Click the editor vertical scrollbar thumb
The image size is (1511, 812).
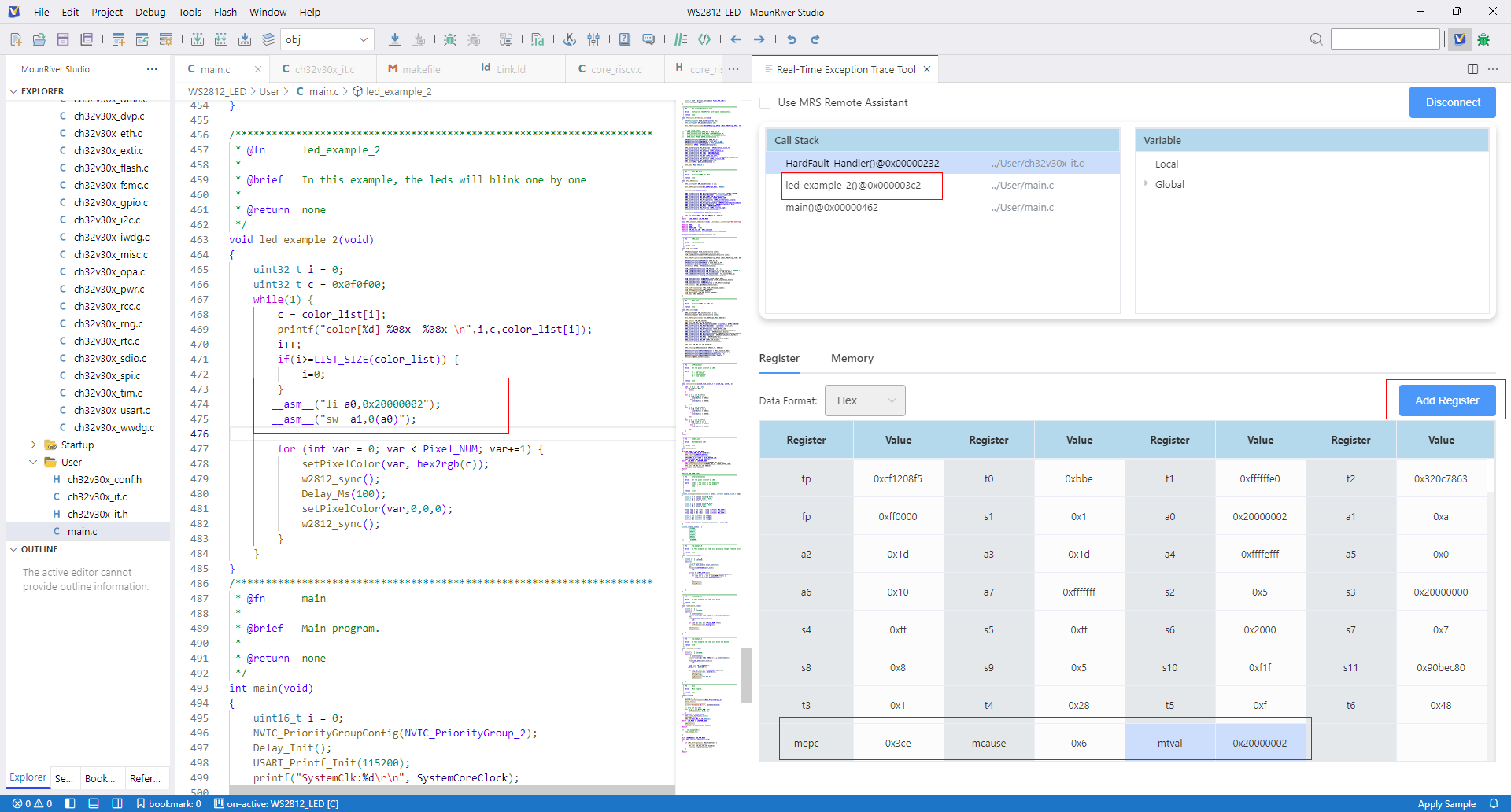[x=746, y=675]
